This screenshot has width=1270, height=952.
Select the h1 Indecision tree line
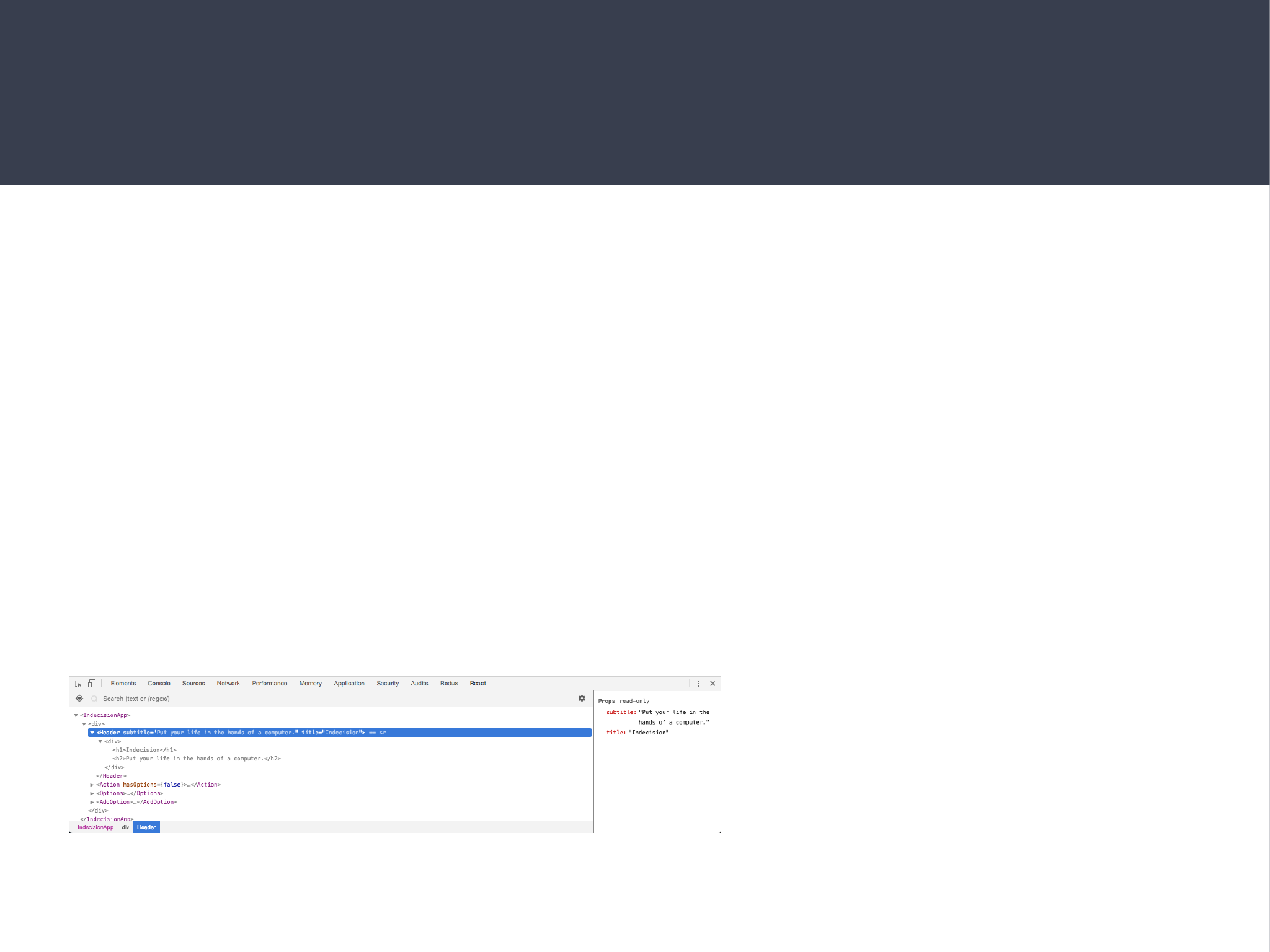(x=144, y=750)
